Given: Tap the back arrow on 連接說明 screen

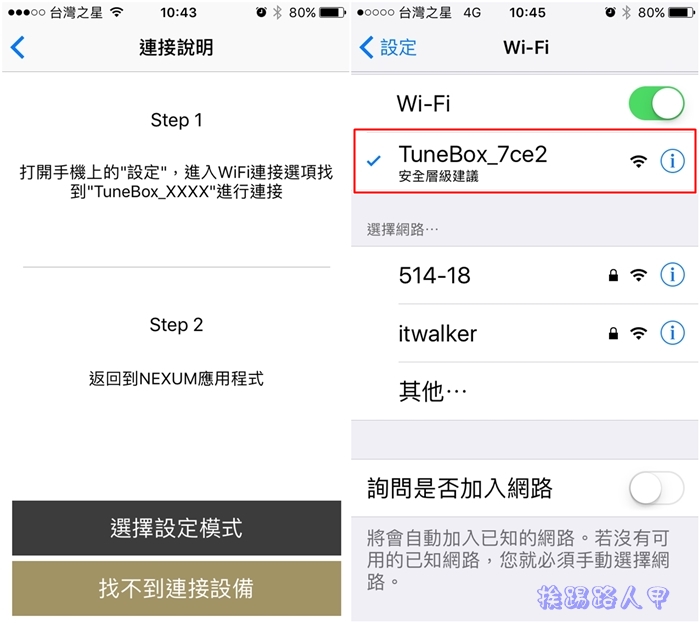Looking at the screenshot, I should (18, 47).
